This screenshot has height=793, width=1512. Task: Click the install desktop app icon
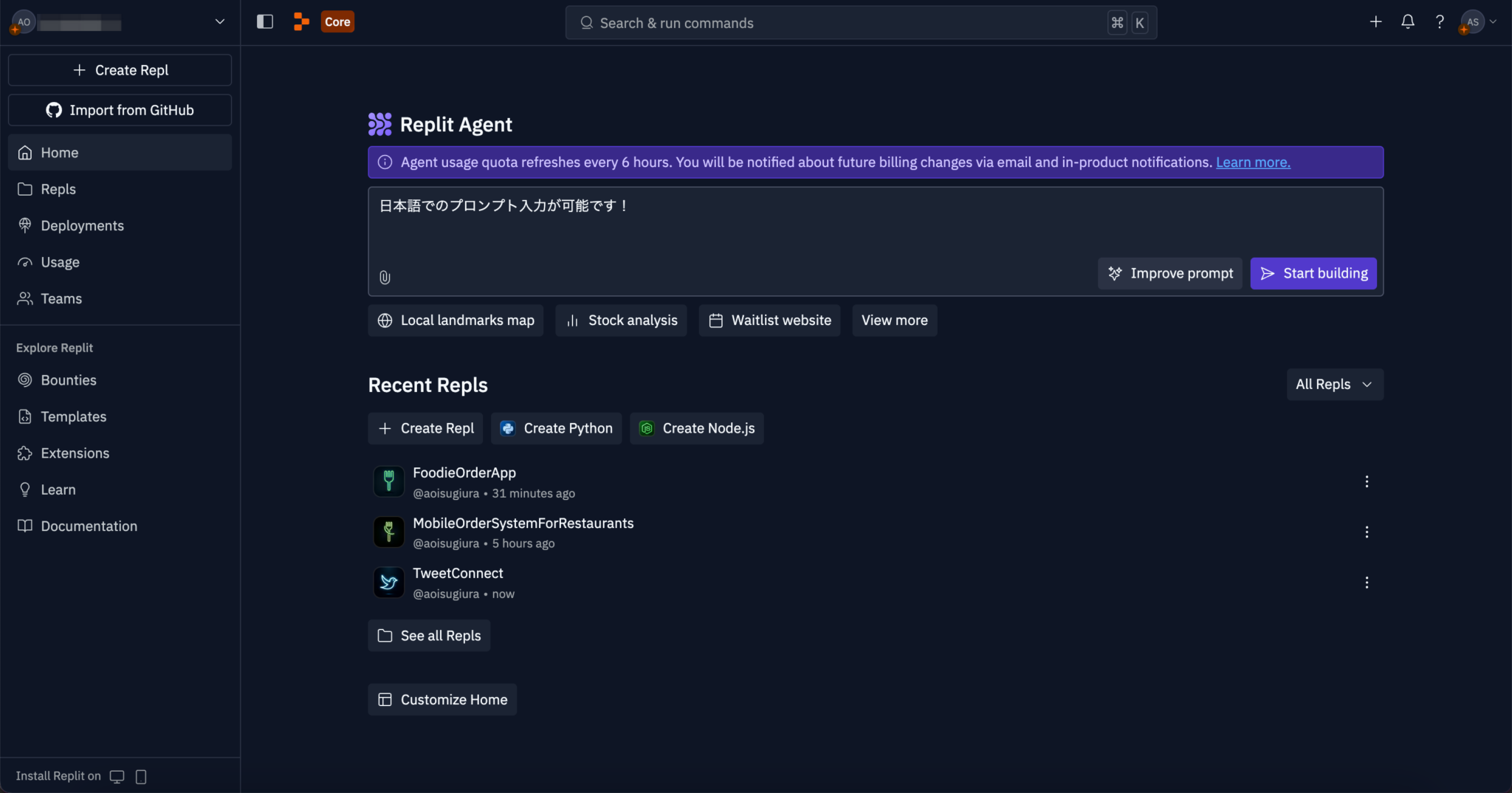point(117,776)
